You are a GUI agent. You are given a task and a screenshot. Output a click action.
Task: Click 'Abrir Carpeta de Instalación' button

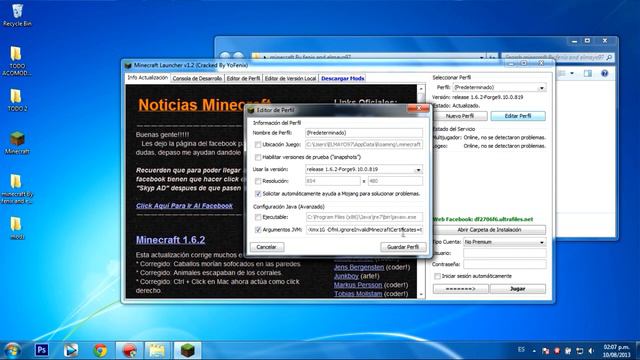[489, 230]
